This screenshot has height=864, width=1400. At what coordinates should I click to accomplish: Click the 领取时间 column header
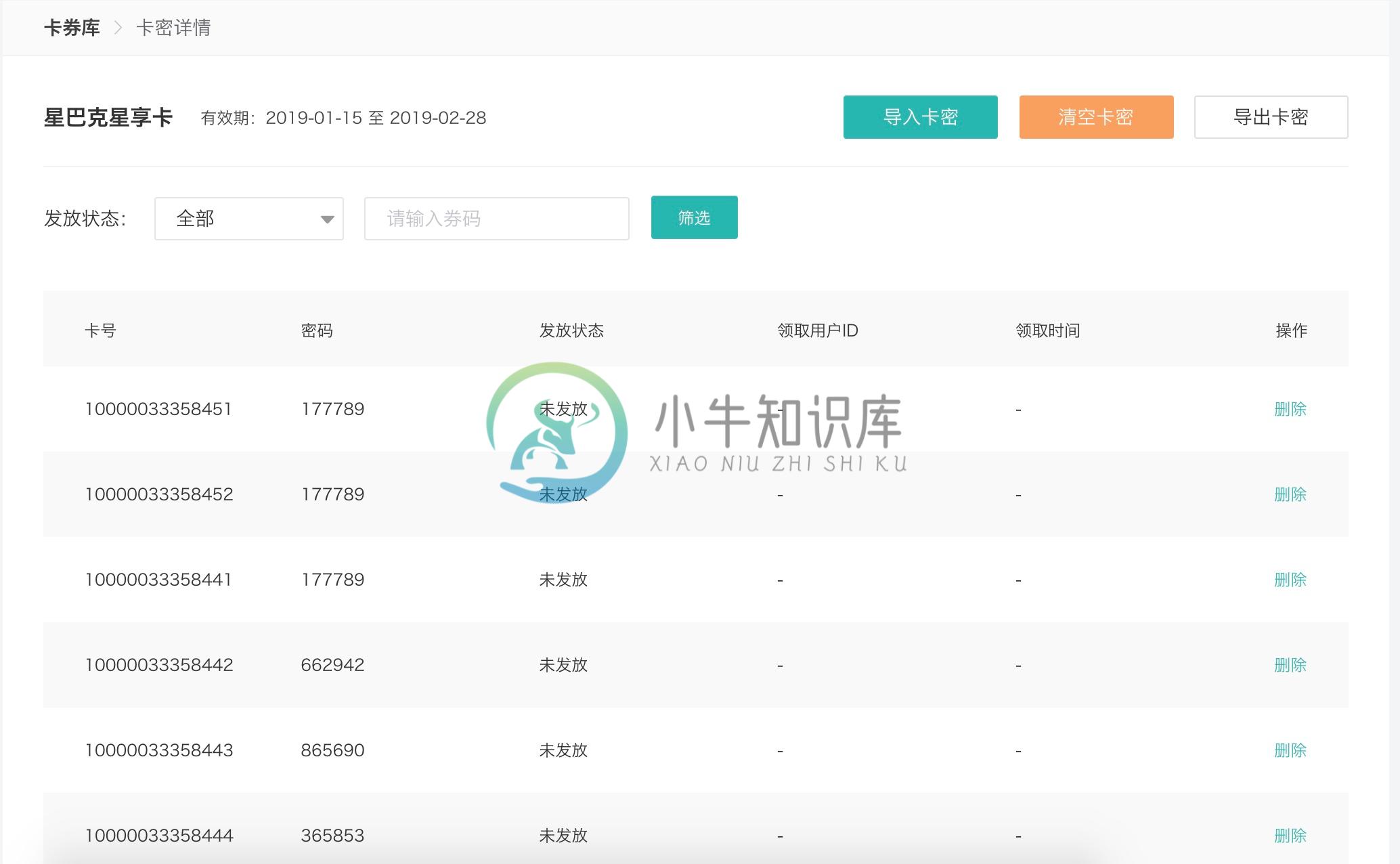coord(1048,330)
